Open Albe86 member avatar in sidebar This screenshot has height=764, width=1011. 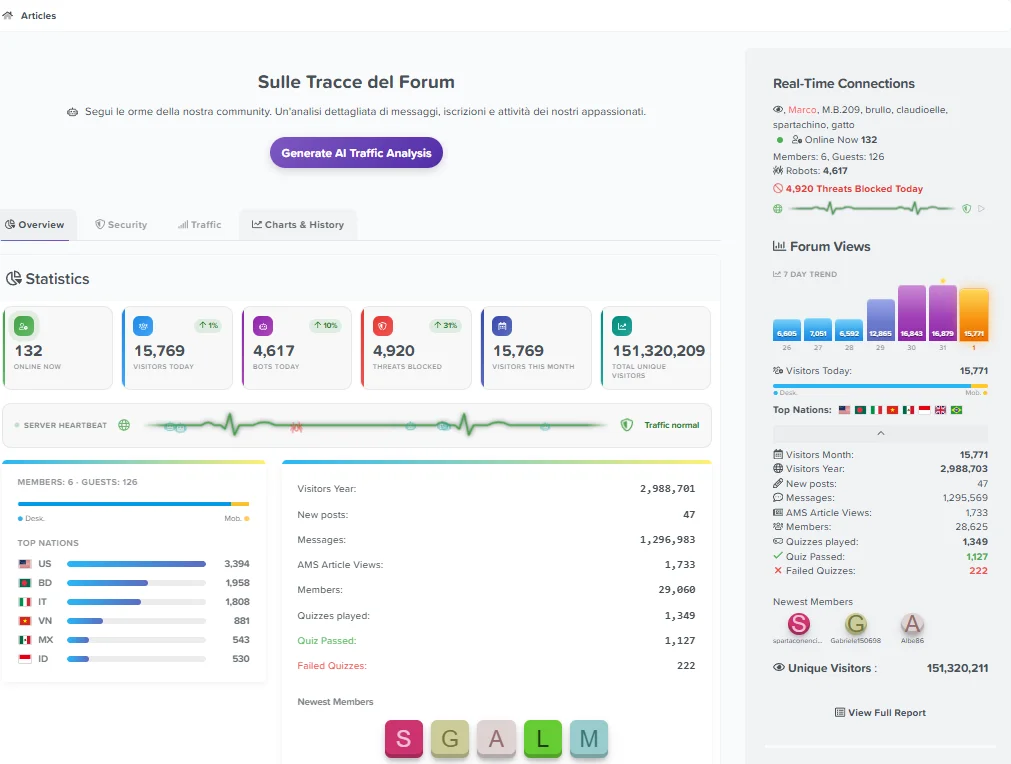pos(912,624)
